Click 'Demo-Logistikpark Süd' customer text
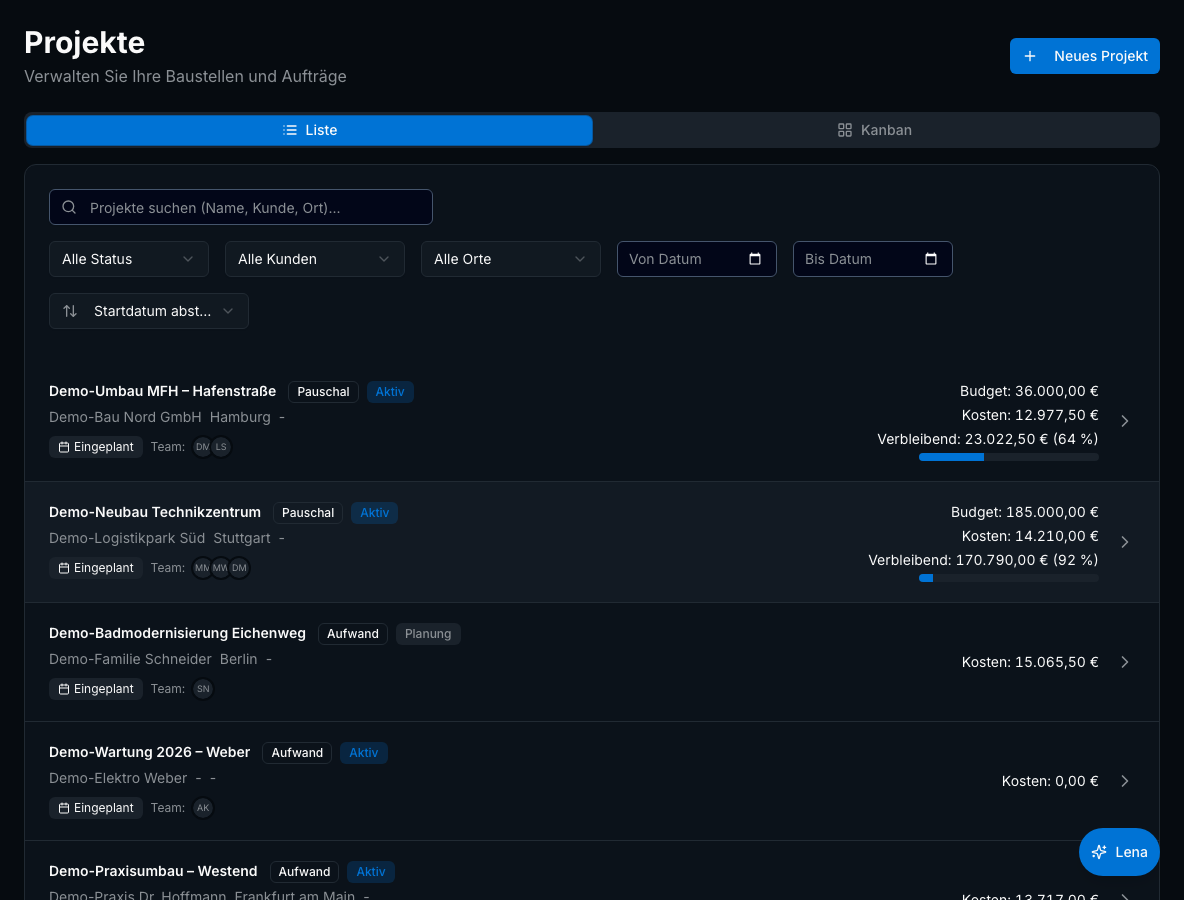The height and width of the screenshot is (900, 1184). click(127, 538)
